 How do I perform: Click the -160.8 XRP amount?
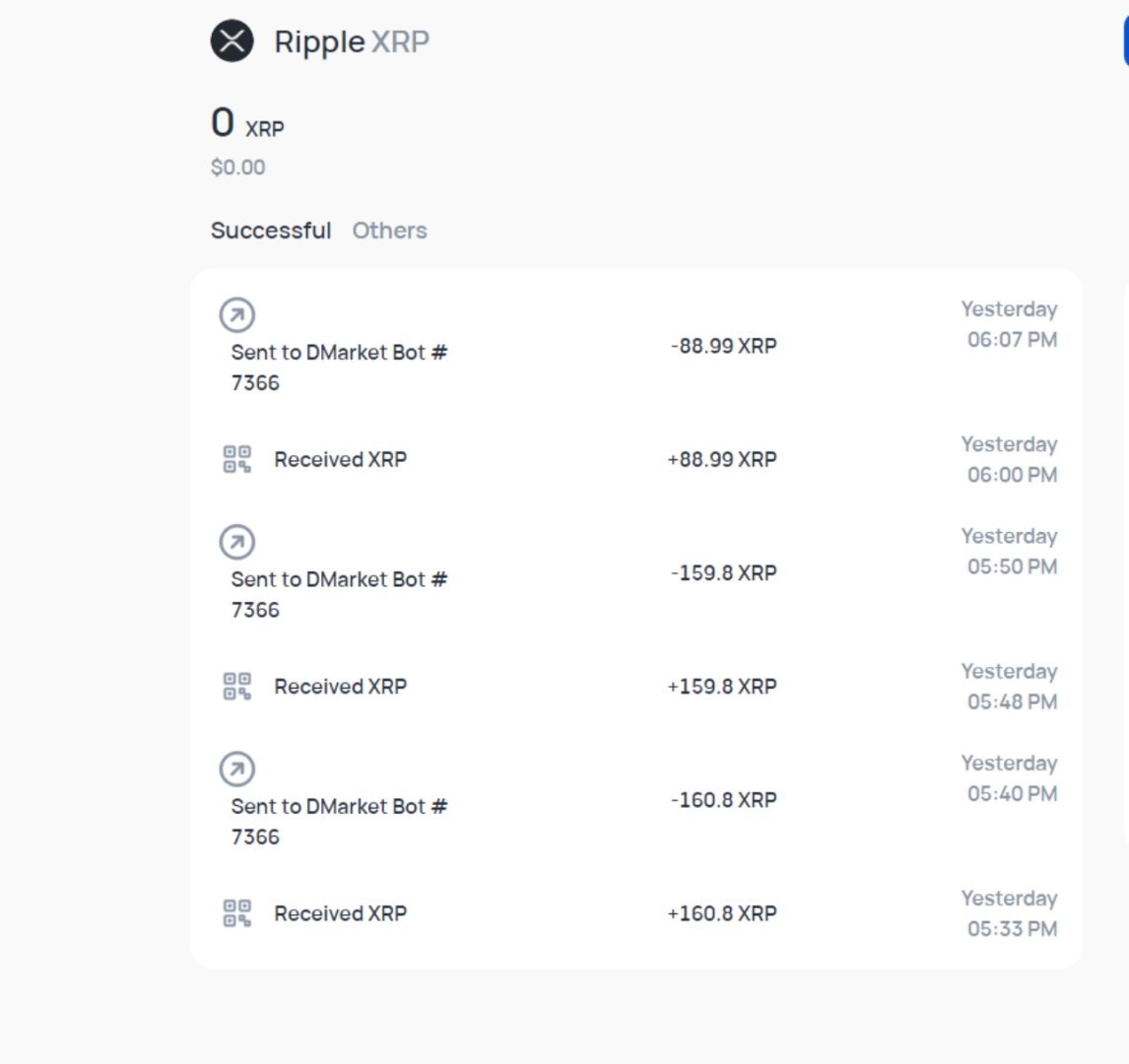click(723, 800)
